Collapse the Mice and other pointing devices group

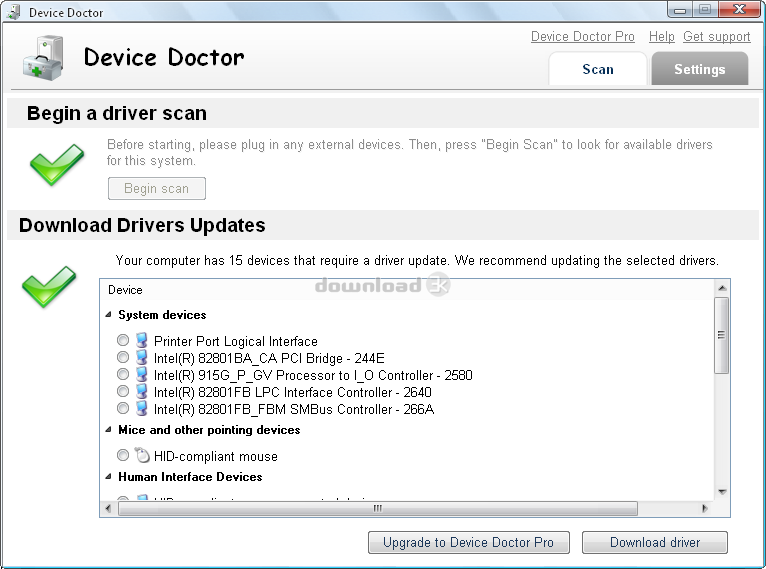108,430
